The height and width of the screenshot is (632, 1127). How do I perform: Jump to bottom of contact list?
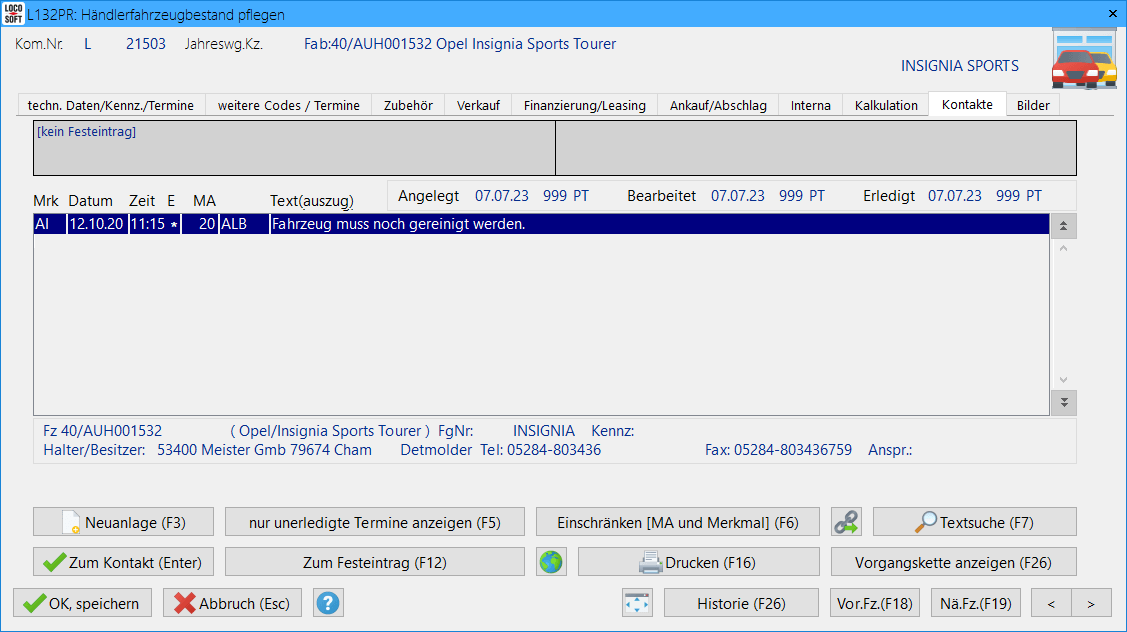1063,402
